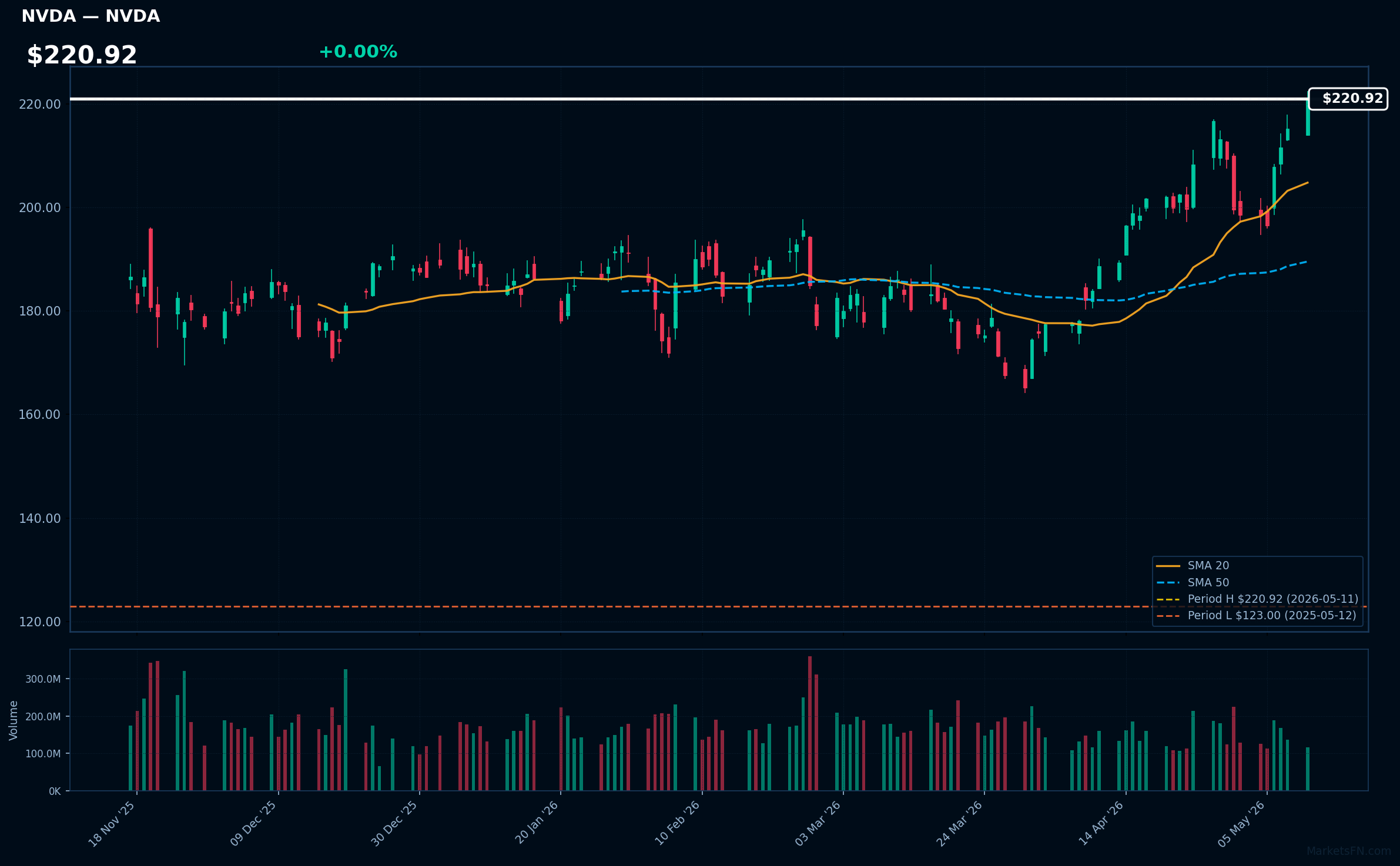
Task: Click the +0.00% change label
Action: 358,52
